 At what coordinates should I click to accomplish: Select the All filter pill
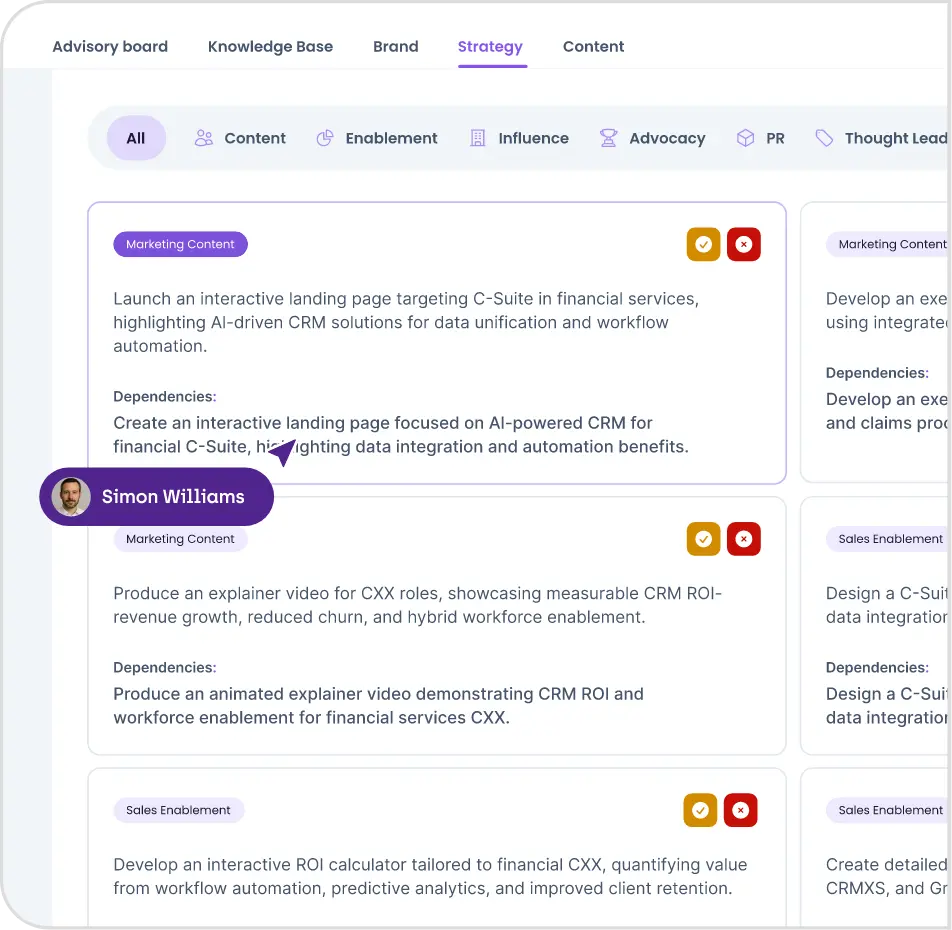(x=136, y=138)
